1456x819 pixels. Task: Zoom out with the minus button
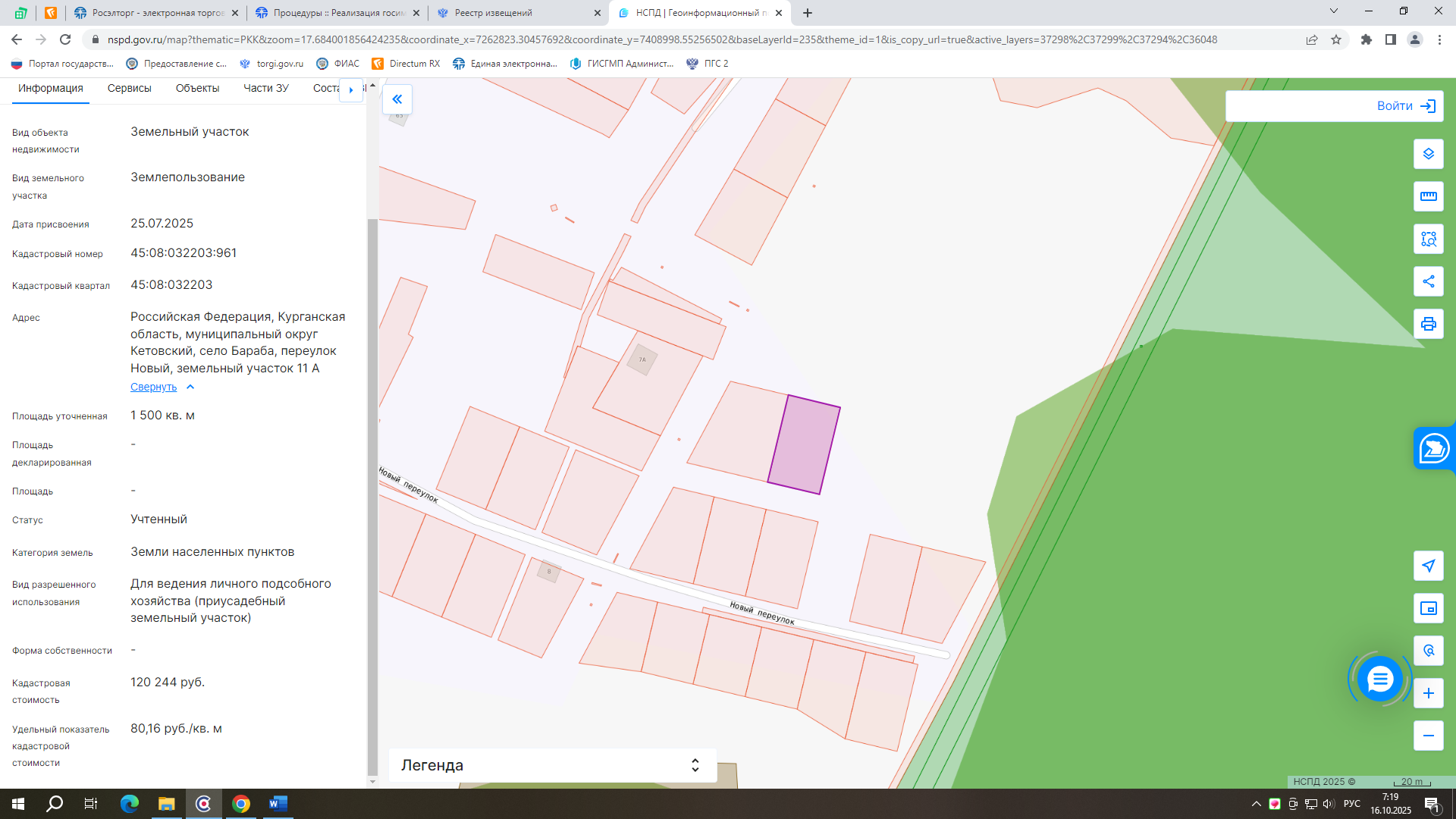[x=1428, y=736]
